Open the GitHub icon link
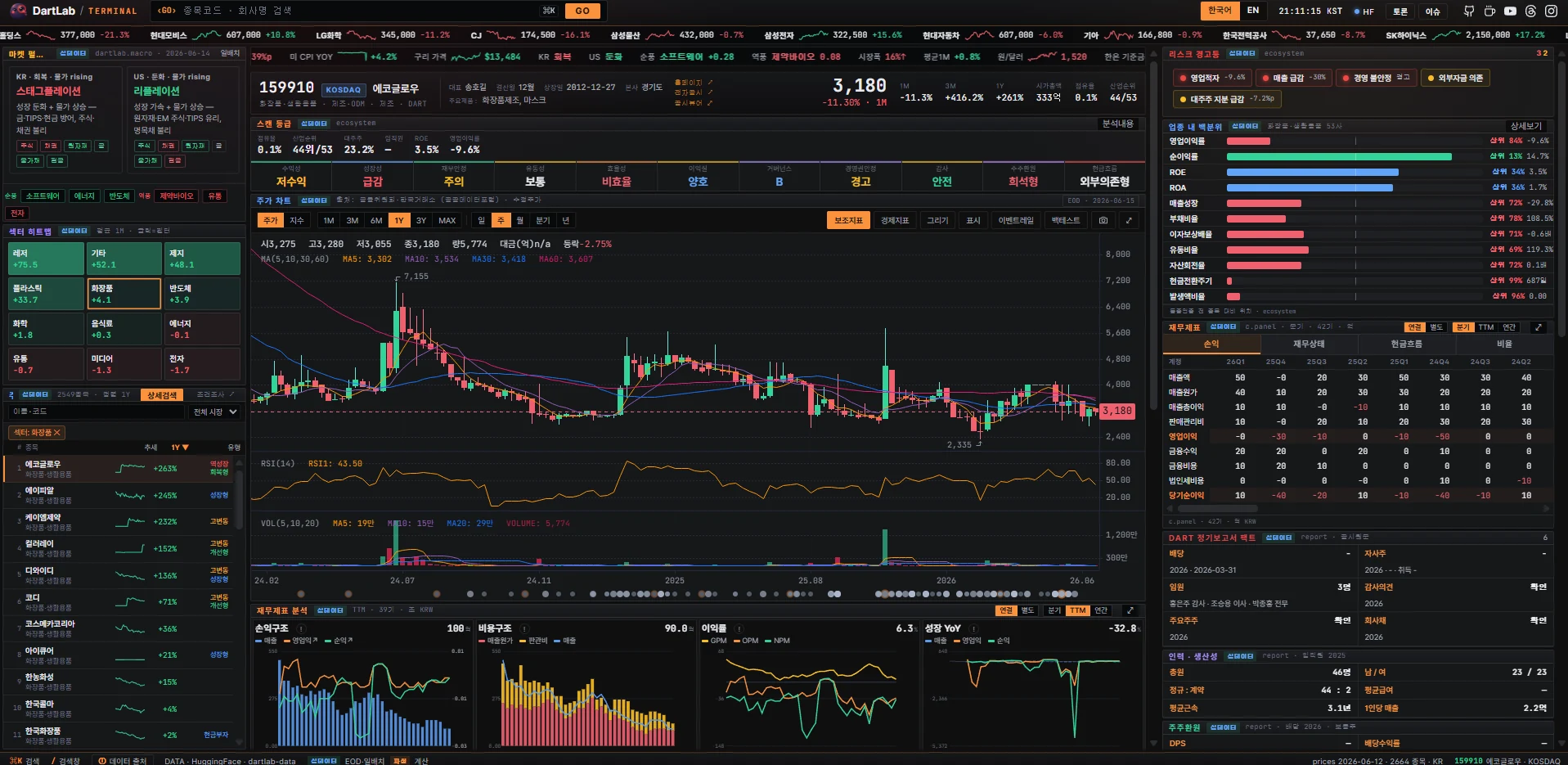The height and width of the screenshot is (765, 1568). point(1469,11)
